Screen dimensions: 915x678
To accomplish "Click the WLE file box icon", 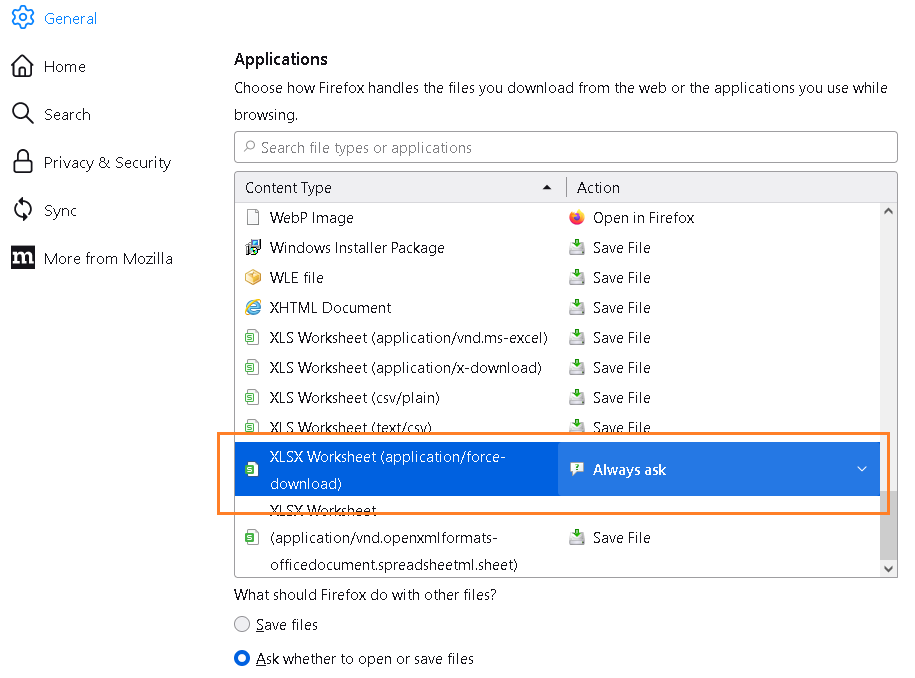I will click(x=253, y=278).
